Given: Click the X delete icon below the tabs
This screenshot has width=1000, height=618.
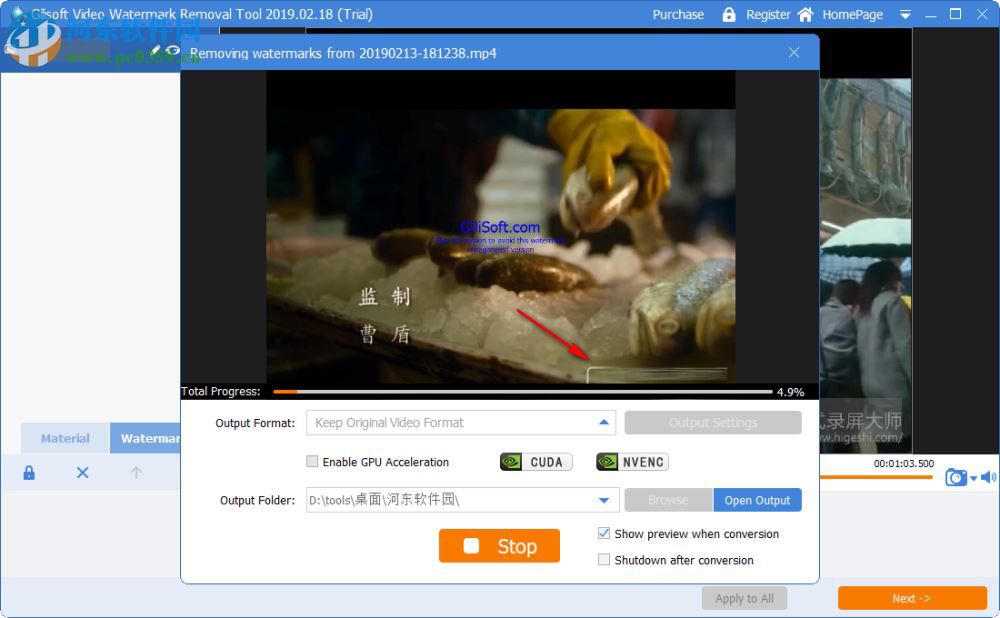Looking at the screenshot, I should (x=82, y=472).
